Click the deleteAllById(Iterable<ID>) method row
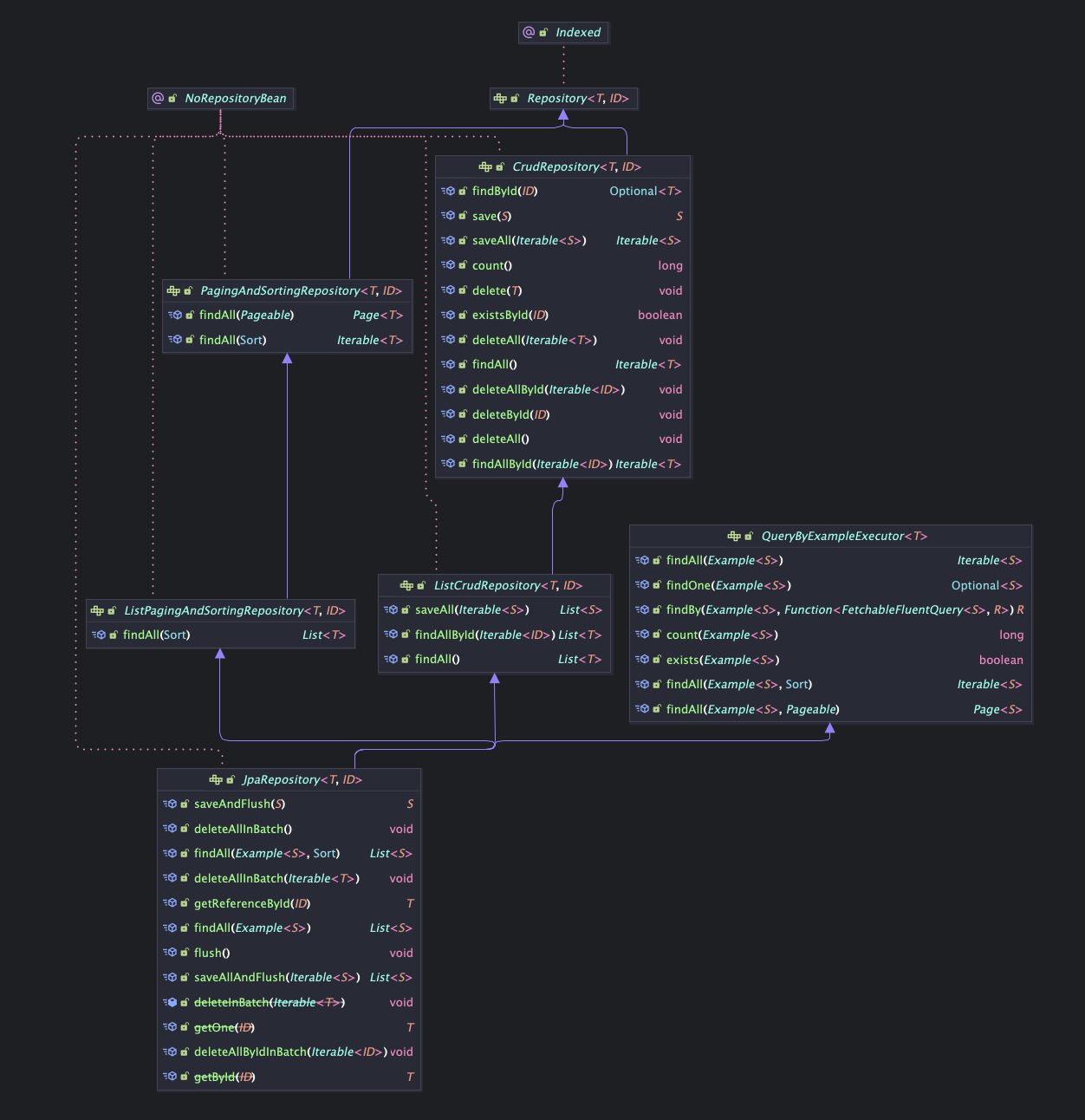This screenshot has height=1120, width=1085. pyautogui.click(x=563, y=389)
